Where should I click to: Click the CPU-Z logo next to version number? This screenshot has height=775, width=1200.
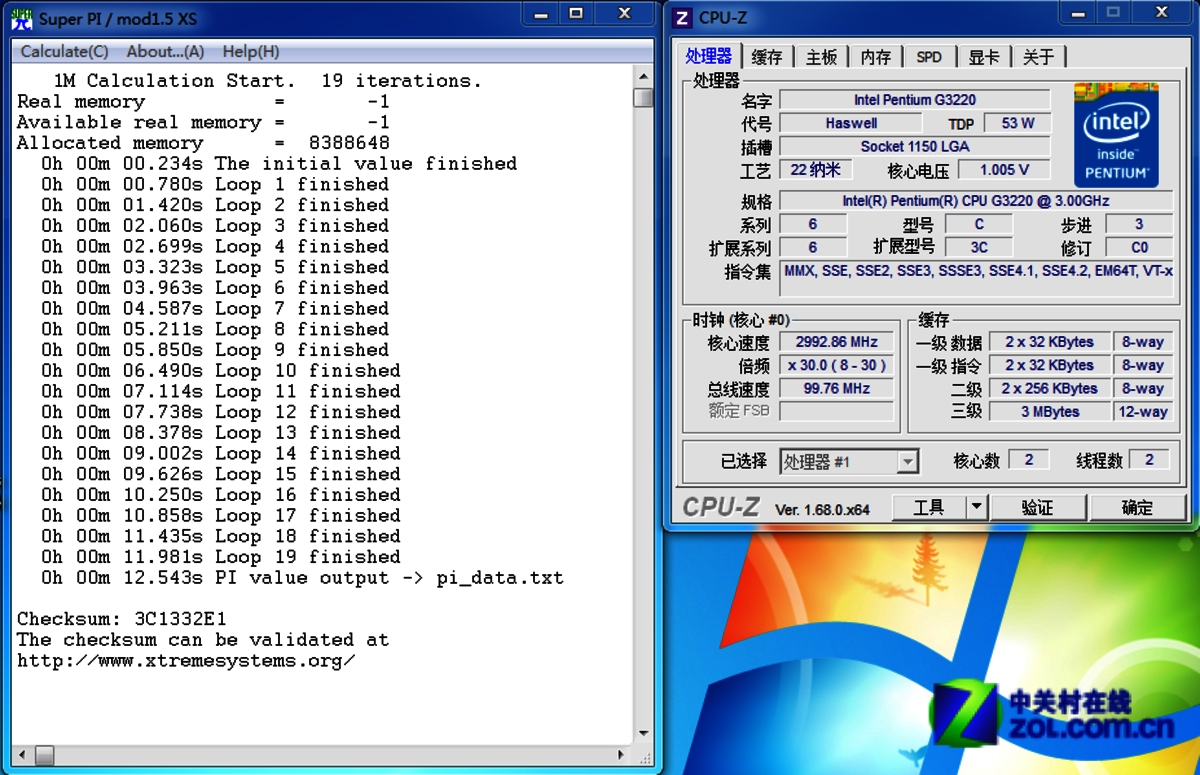coord(722,507)
